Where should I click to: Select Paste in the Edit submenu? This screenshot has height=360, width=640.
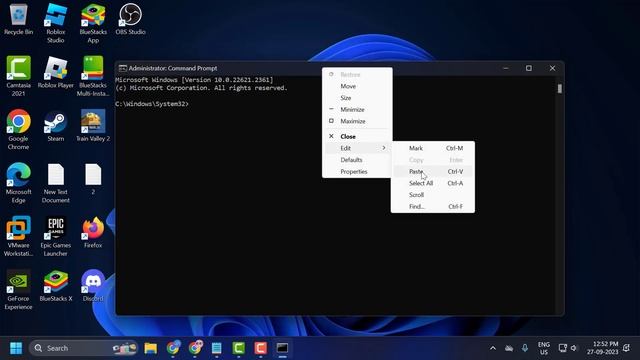pyautogui.click(x=433, y=171)
